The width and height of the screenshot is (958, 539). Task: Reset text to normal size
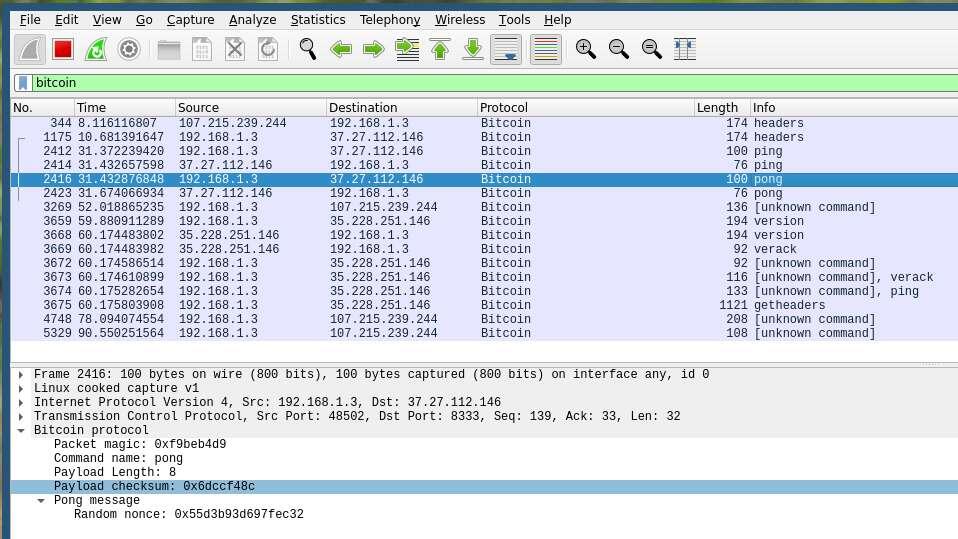click(x=651, y=50)
